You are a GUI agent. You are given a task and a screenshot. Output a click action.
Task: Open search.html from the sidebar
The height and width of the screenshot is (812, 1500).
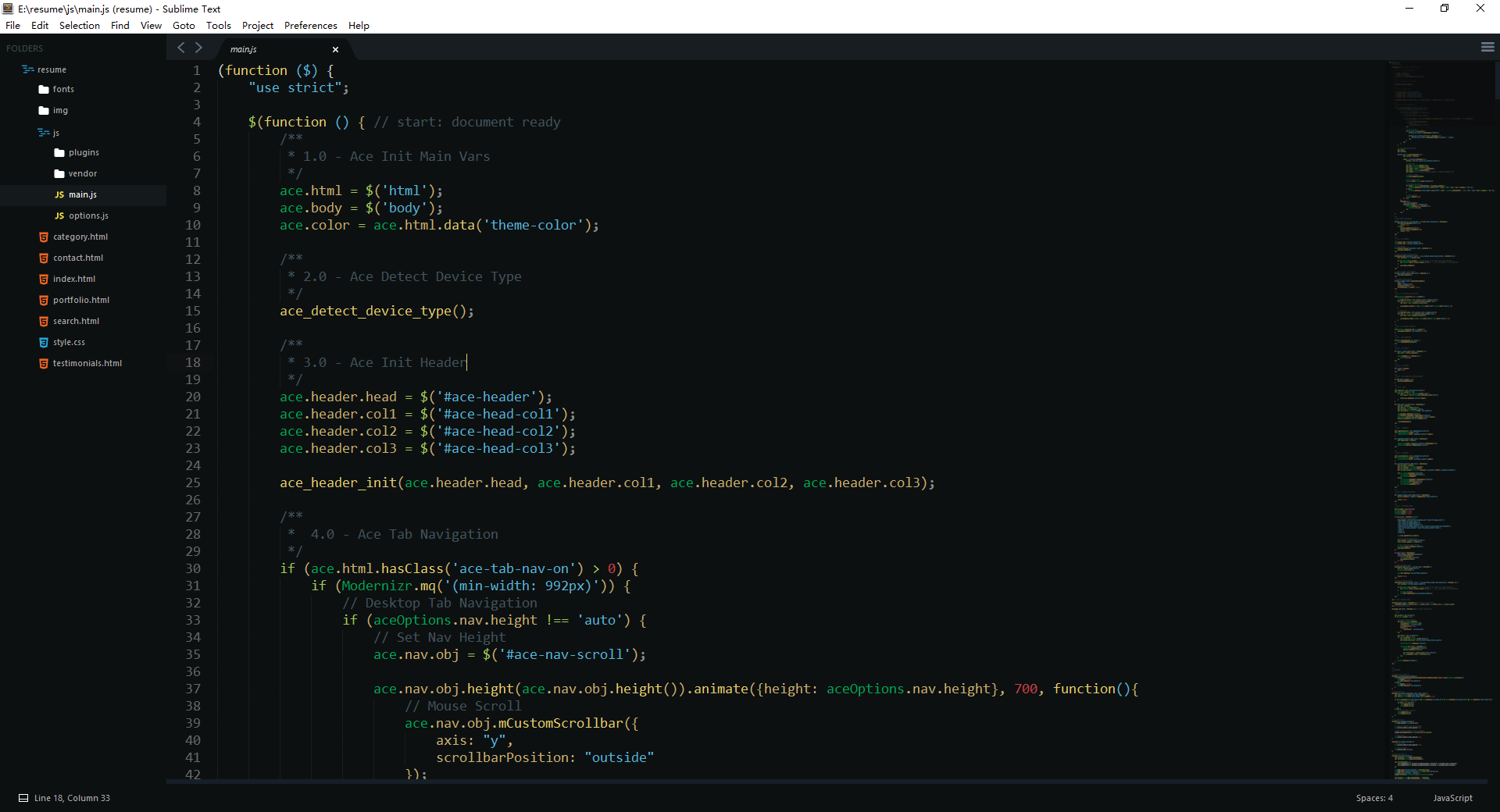pos(76,321)
